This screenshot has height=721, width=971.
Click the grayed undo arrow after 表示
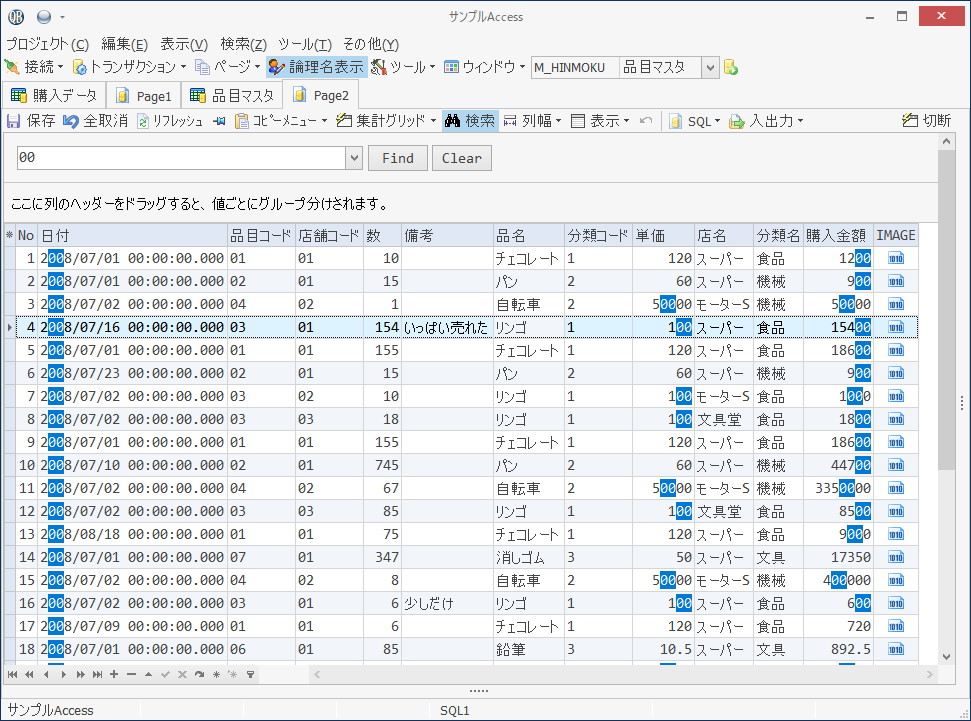tap(646, 121)
